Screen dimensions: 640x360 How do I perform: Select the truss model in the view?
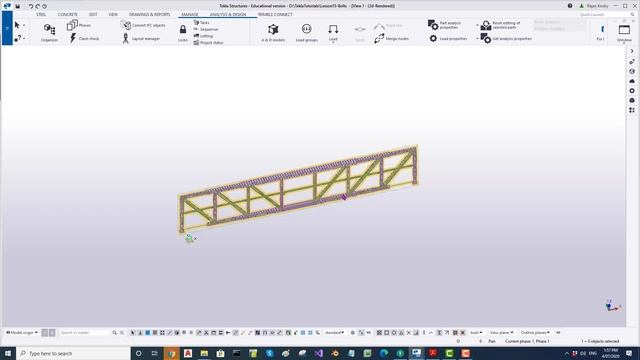point(298,189)
